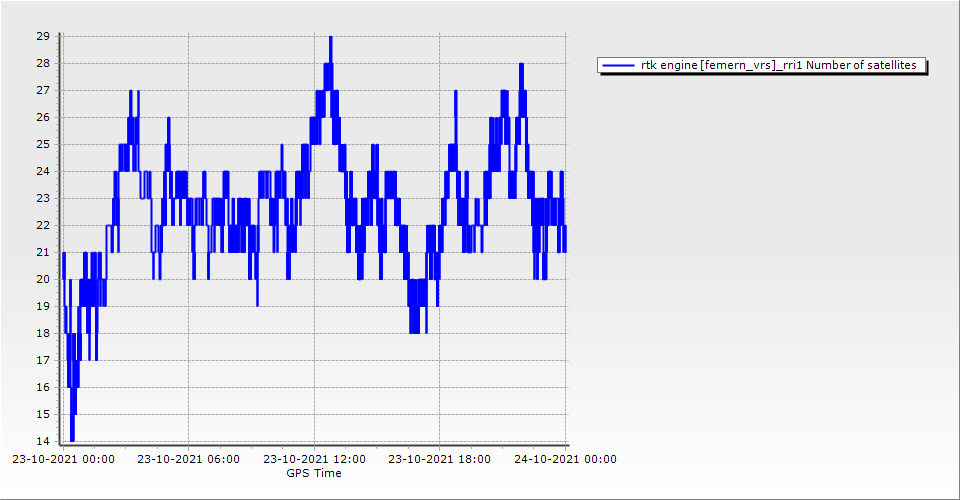Click the y-axis value 14
The image size is (960, 500).
pos(43,441)
